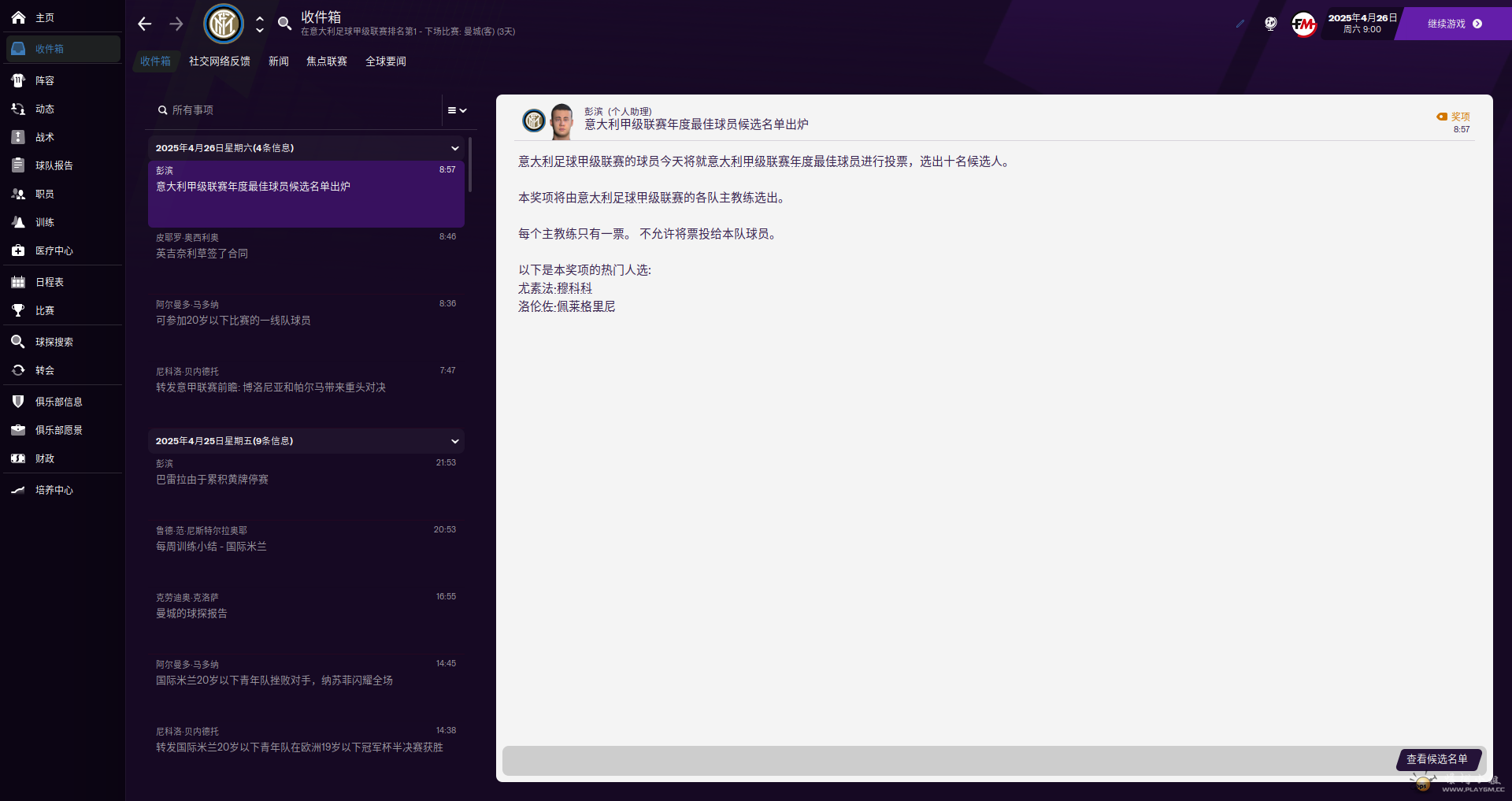
Task: Open Finances (财政) in sidebar
Action: coord(45,458)
